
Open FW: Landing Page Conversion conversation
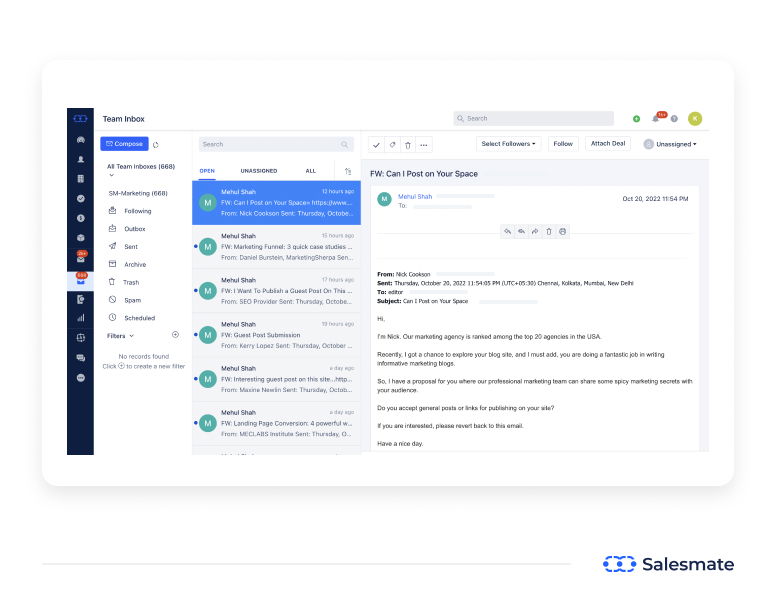276,424
